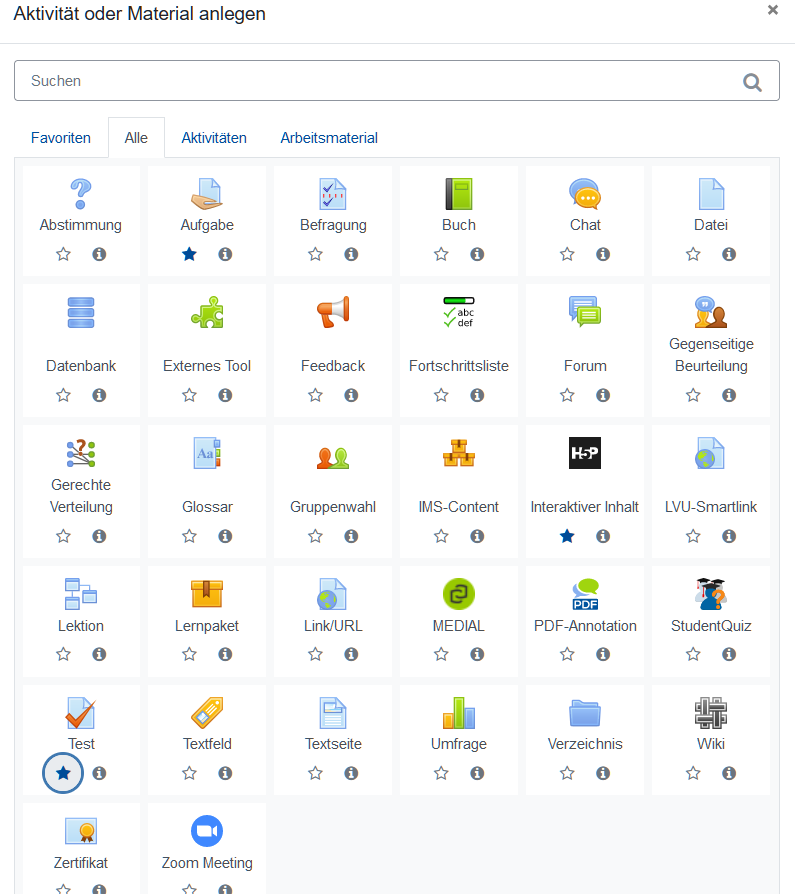
Task: Pick the IMS-Content boxes icon
Action: (459, 453)
